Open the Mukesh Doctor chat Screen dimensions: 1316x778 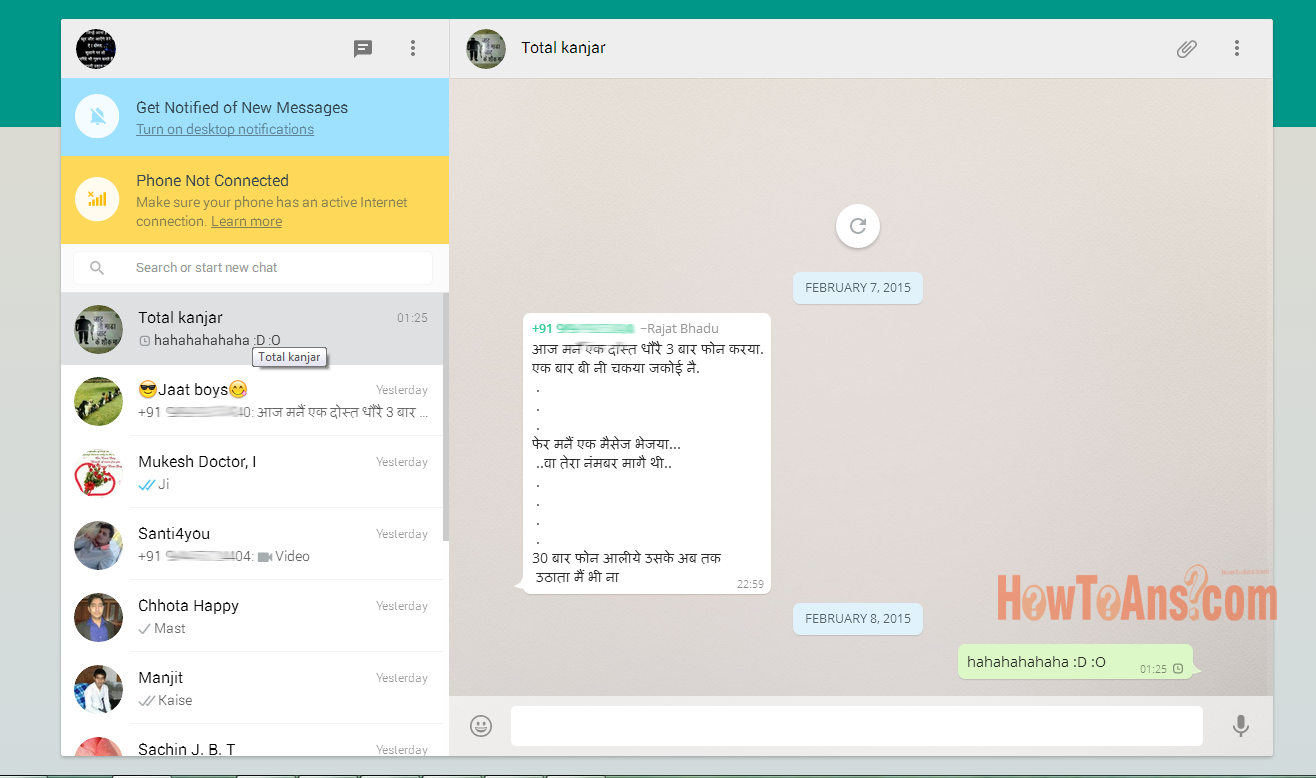(252, 472)
